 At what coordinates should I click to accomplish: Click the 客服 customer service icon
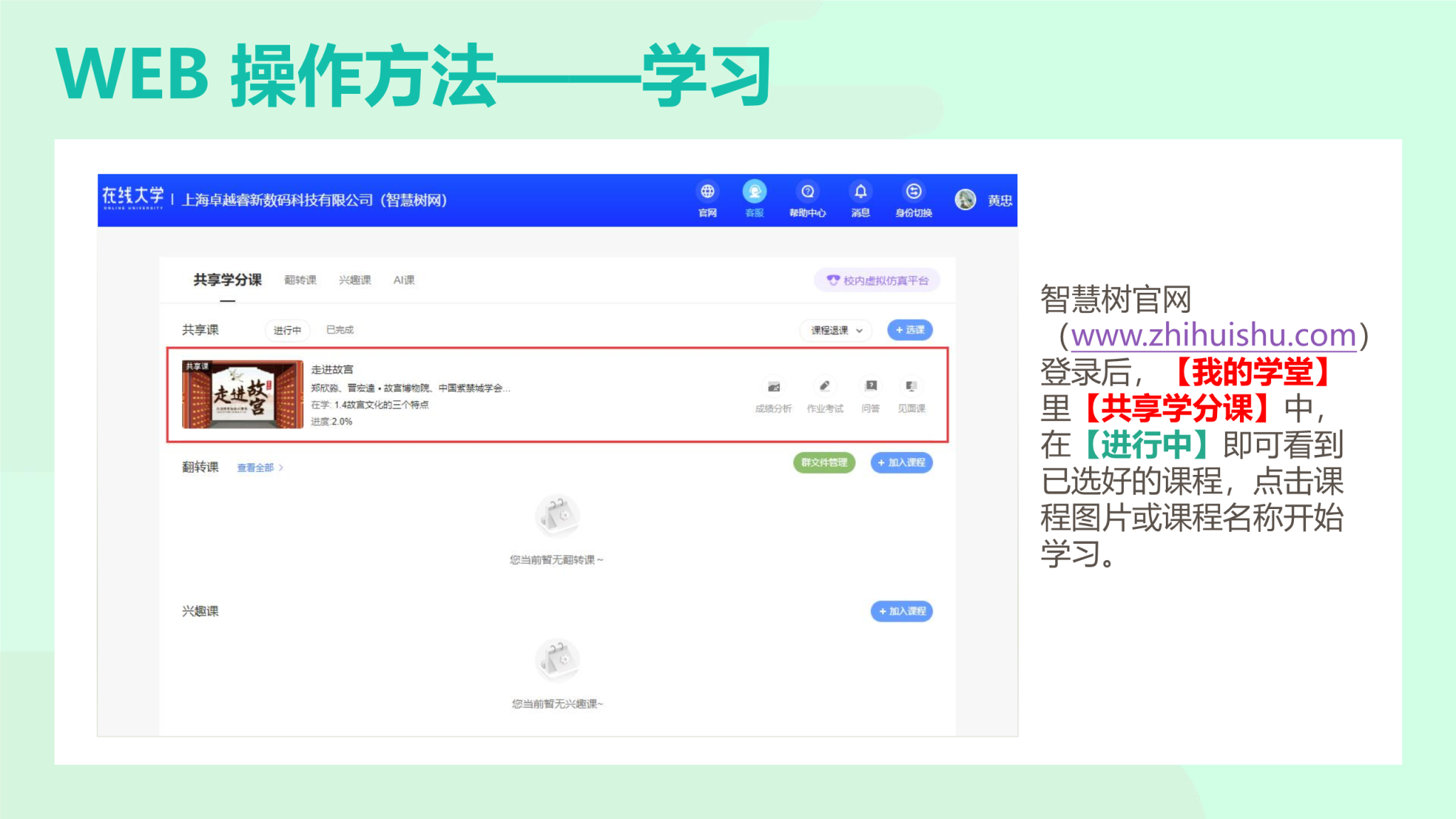754,192
